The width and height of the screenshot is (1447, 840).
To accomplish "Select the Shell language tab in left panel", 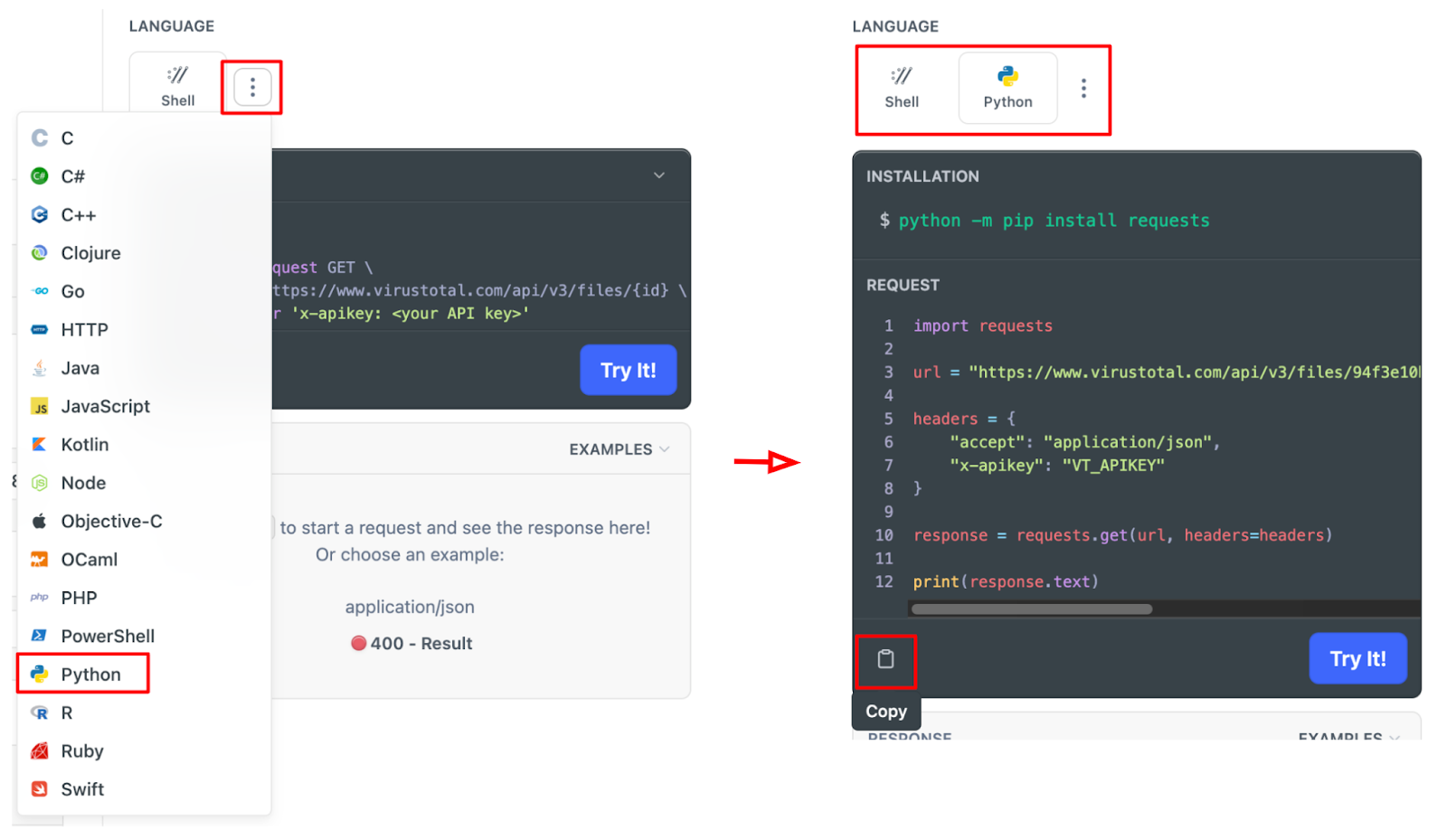I will point(178,87).
